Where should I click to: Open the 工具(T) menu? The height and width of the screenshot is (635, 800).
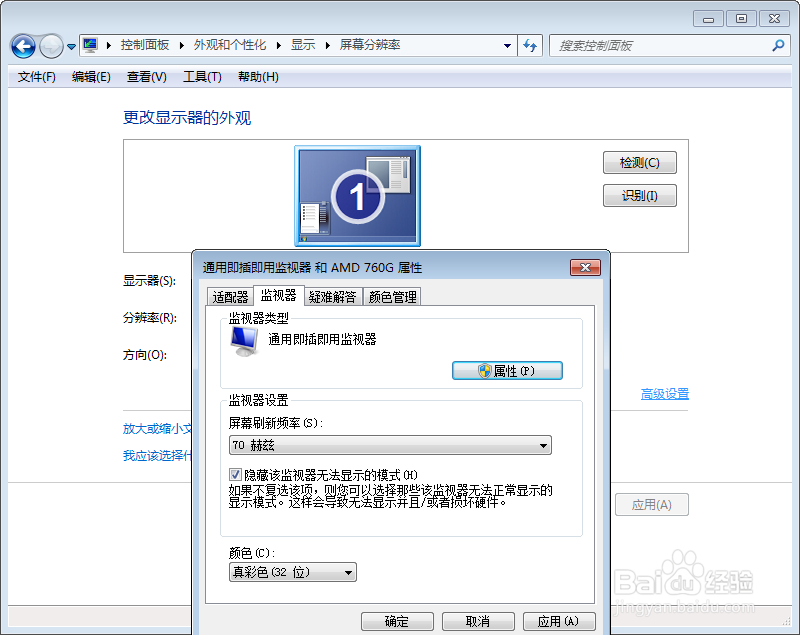coord(202,77)
